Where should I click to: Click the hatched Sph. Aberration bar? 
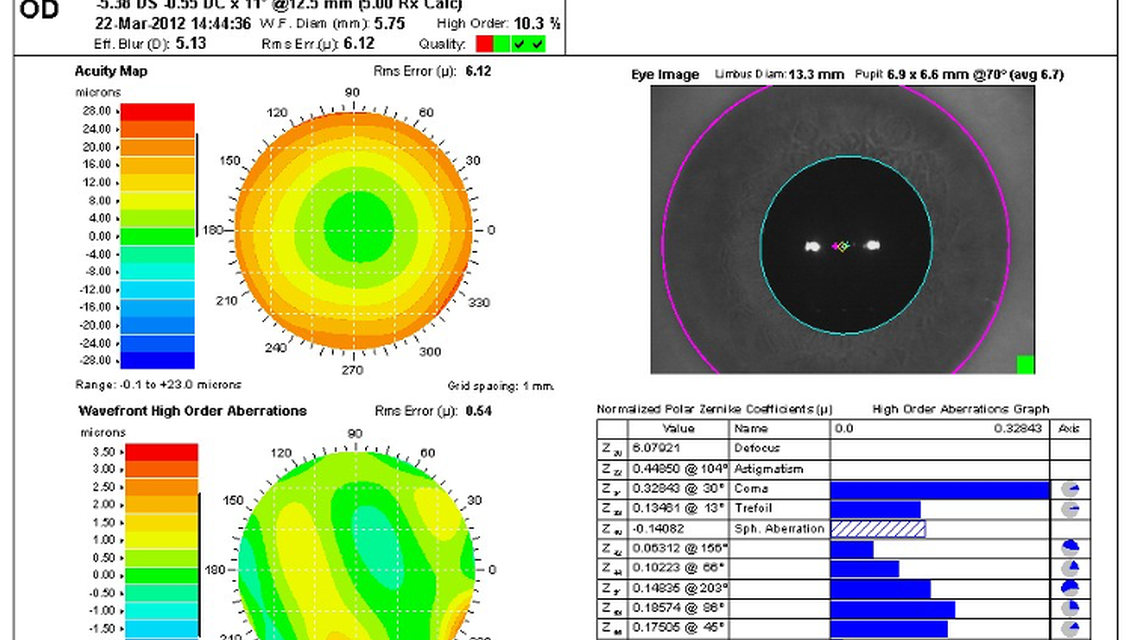click(878, 528)
